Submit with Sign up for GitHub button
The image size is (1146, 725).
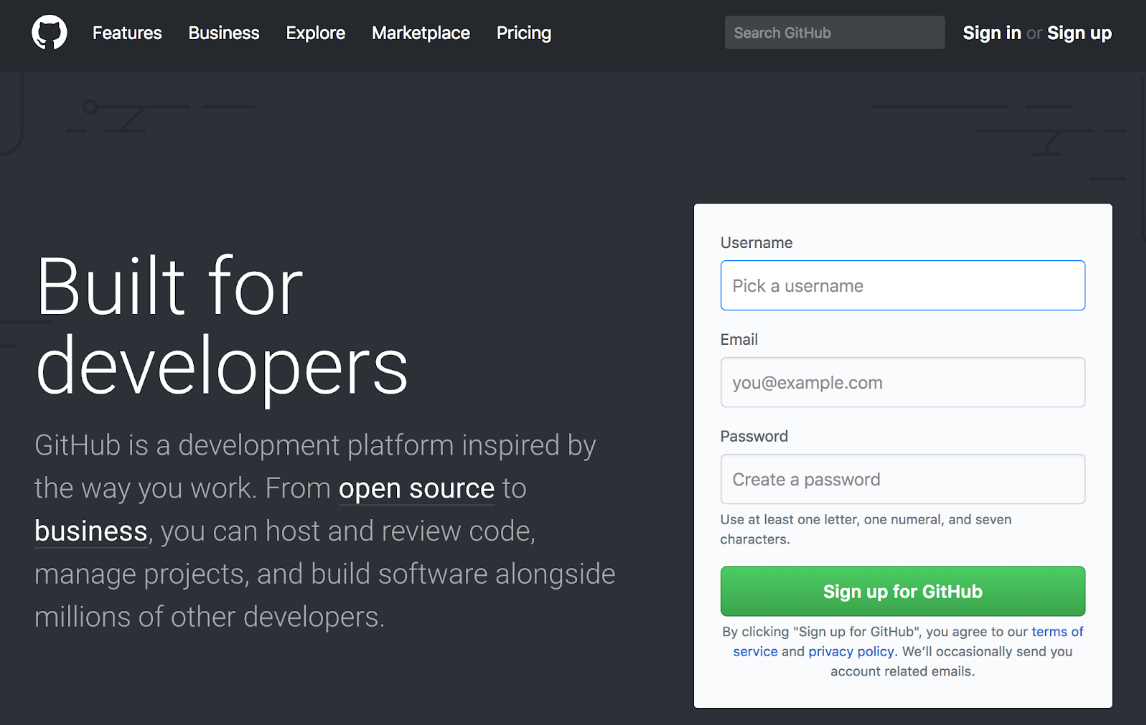click(903, 591)
